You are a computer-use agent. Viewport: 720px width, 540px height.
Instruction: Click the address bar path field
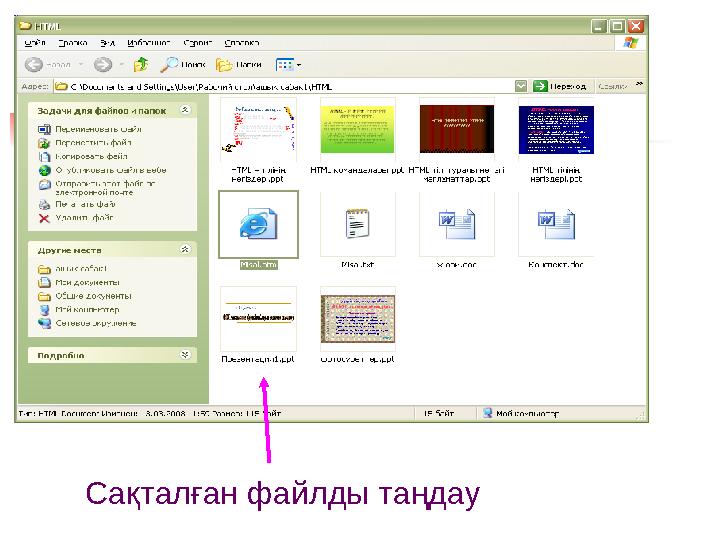(284, 86)
